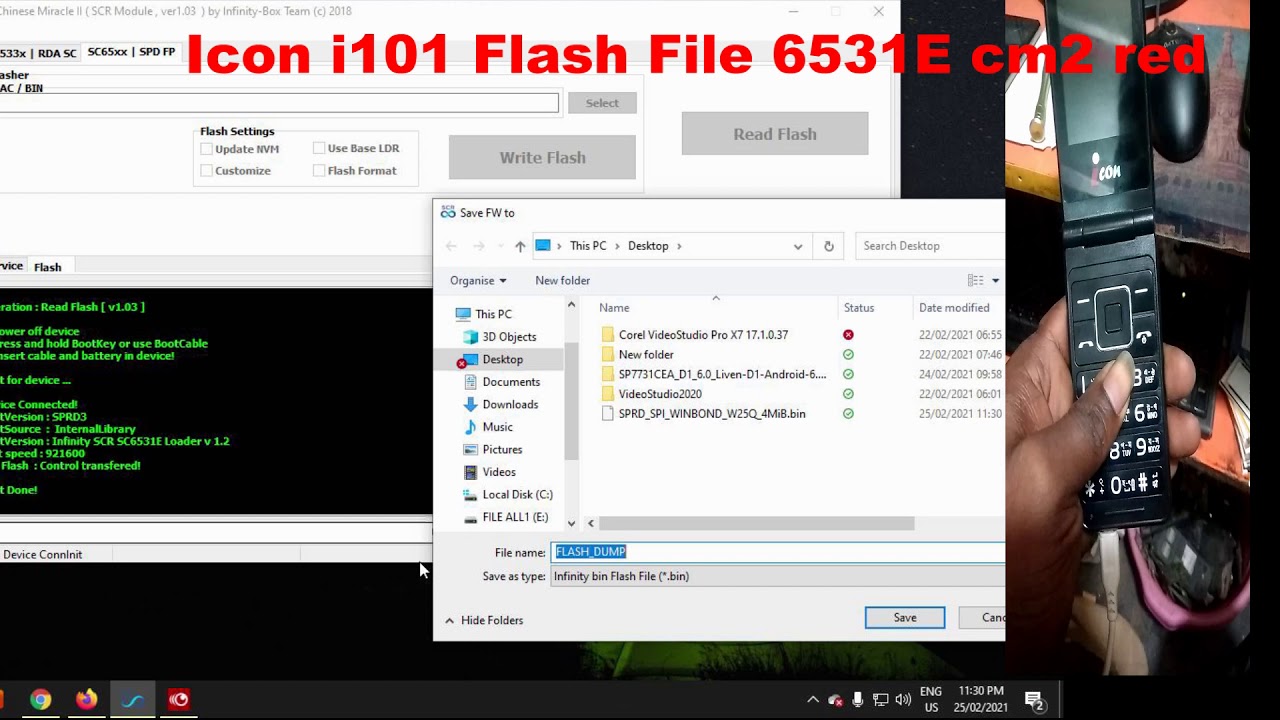
Task: Sort by Name column header
Action: (614, 308)
